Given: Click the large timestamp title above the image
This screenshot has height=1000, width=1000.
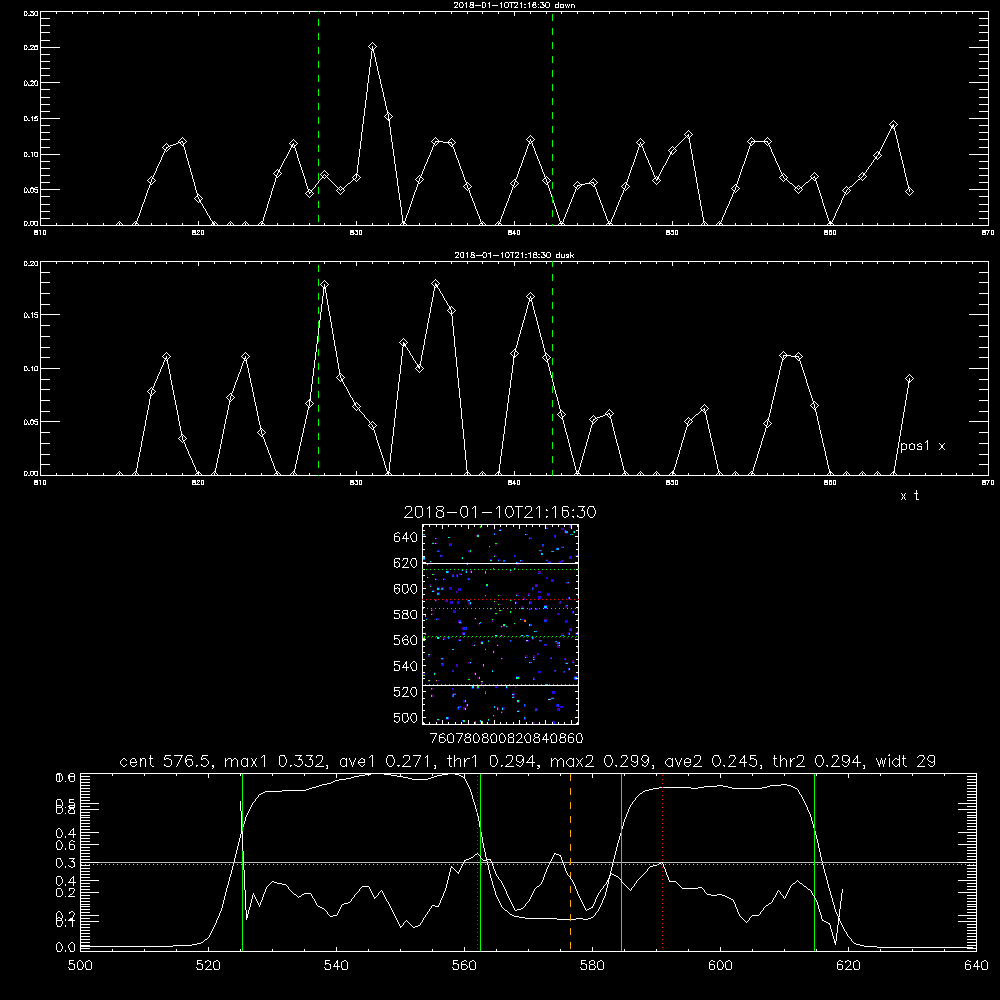Looking at the screenshot, I should click(500, 512).
